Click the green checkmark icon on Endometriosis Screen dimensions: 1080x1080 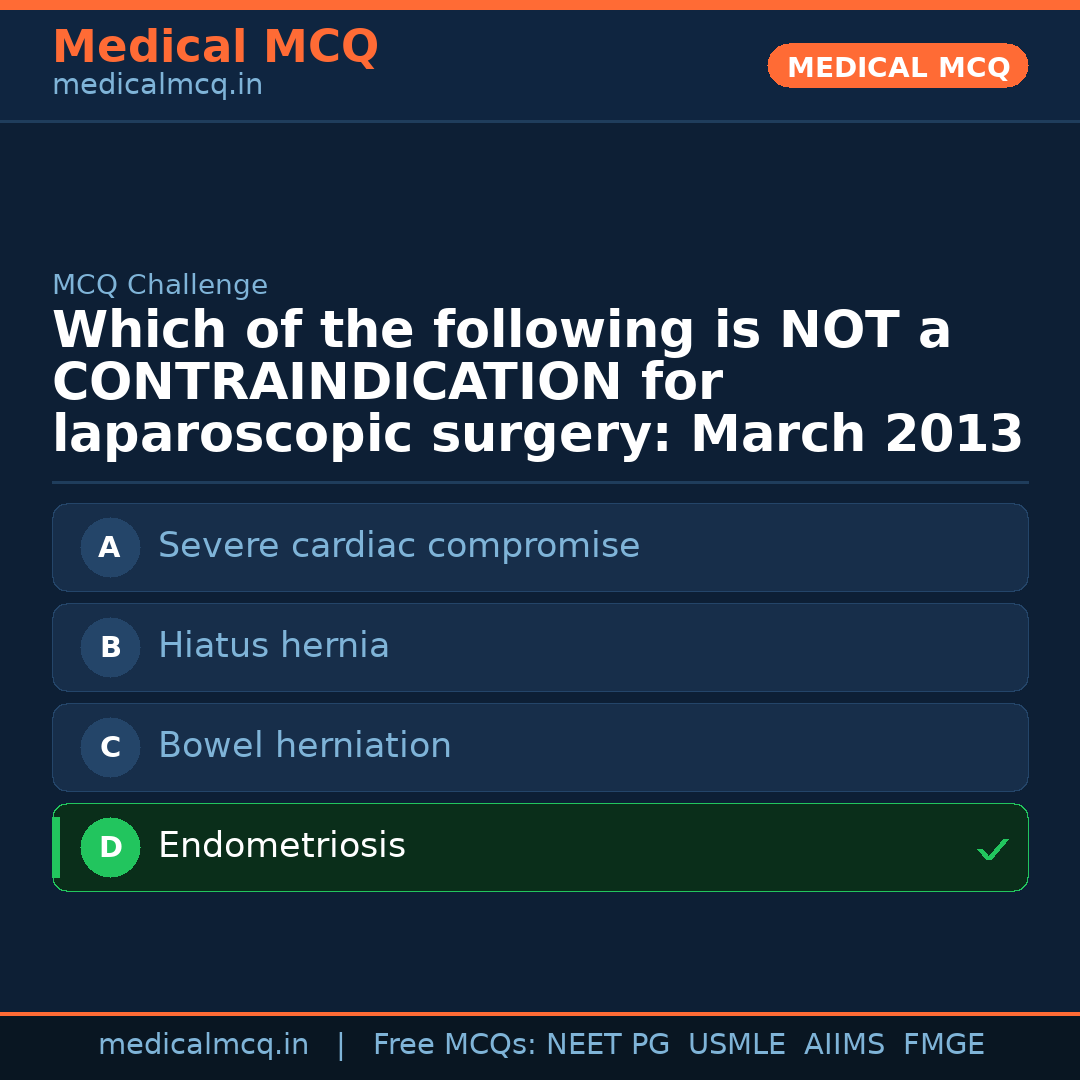[992, 849]
